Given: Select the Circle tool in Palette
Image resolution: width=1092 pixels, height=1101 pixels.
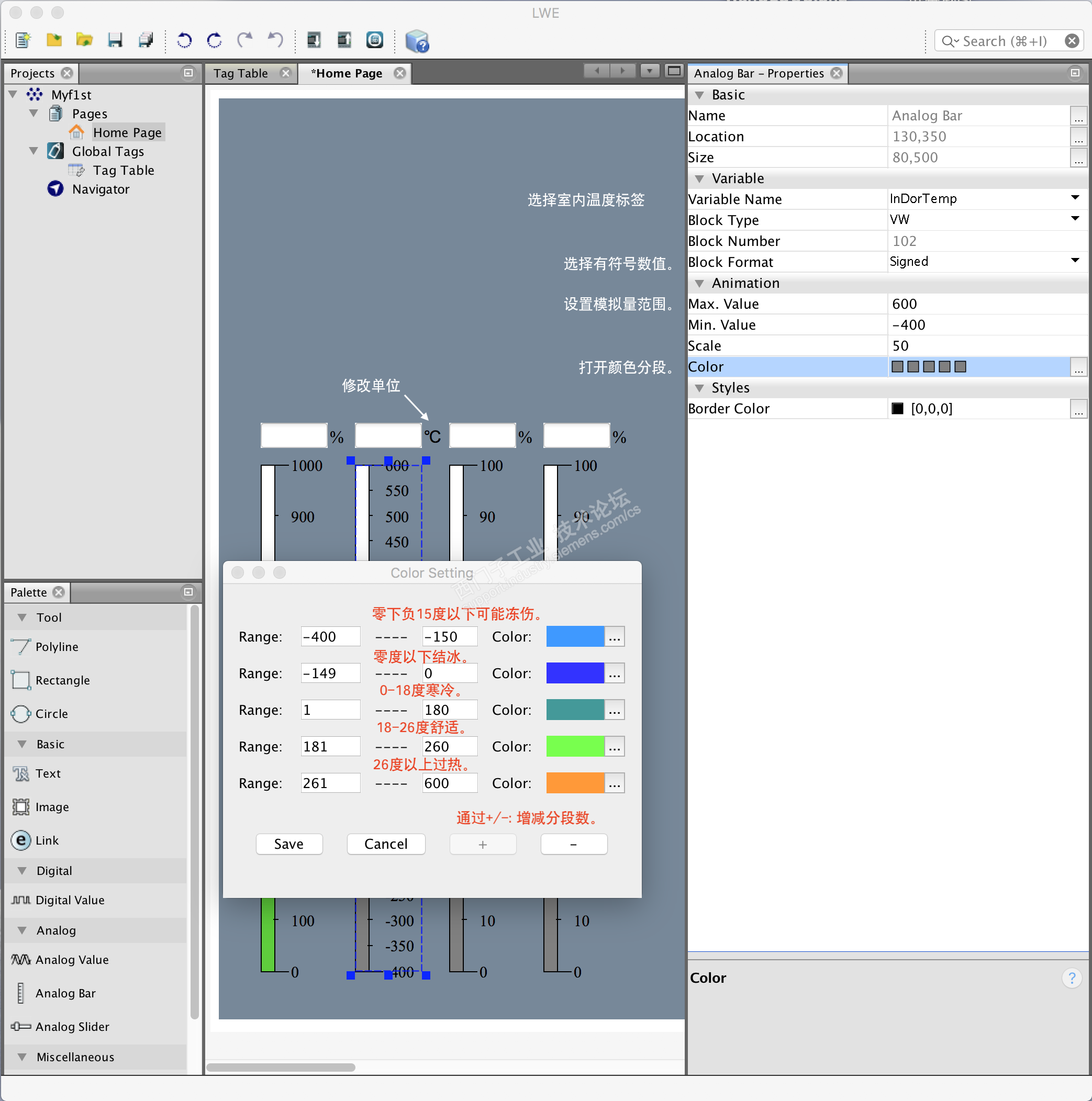Looking at the screenshot, I should 51,713.
